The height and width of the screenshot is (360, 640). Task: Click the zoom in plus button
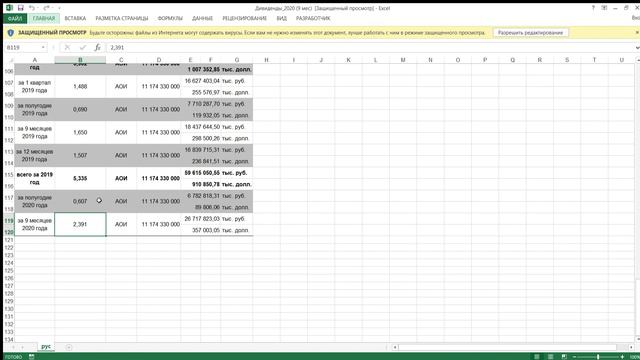tap(622, 357)
